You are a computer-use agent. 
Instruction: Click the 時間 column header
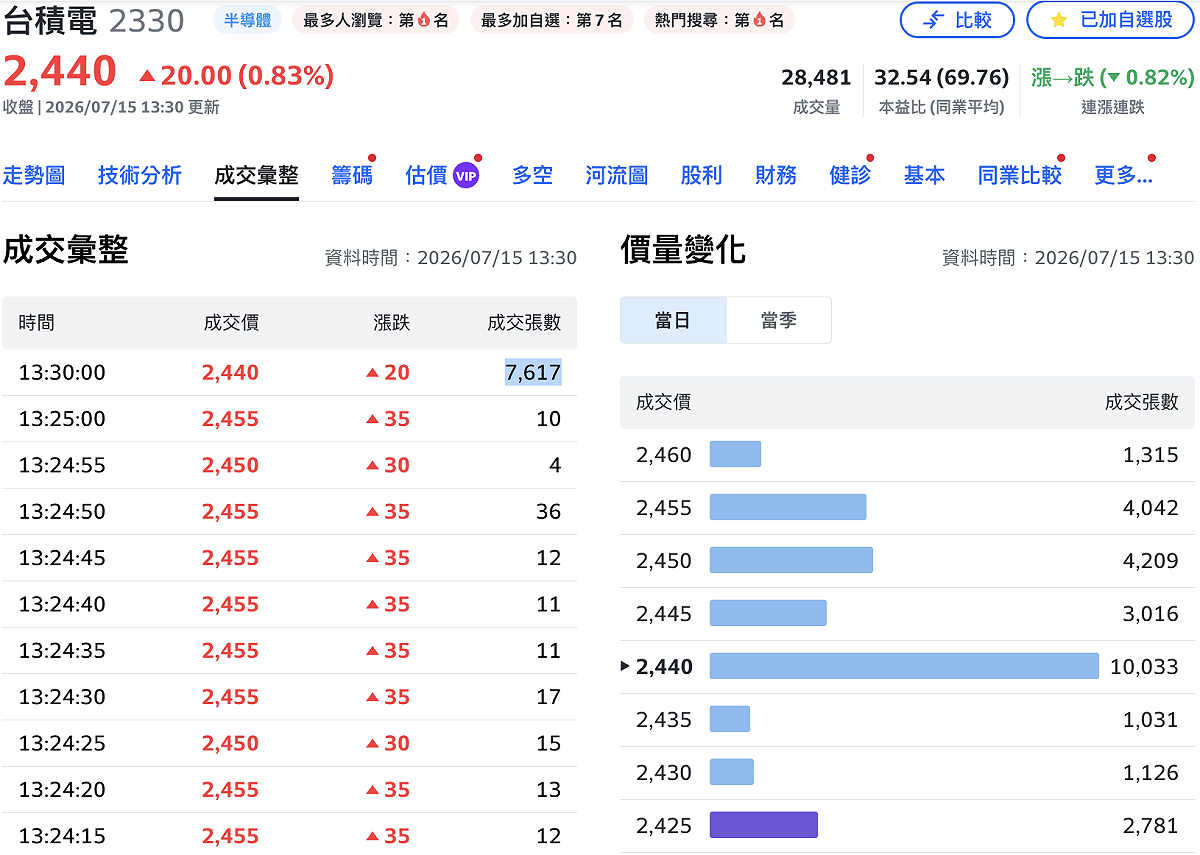click(36, 322)
